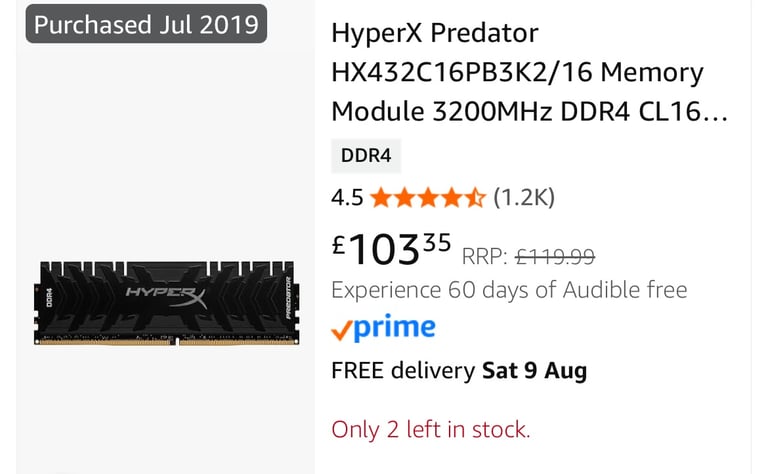Click the Only 2 left in stock notice
Viewport: 768px width, 474px height.
click(431, 429)
